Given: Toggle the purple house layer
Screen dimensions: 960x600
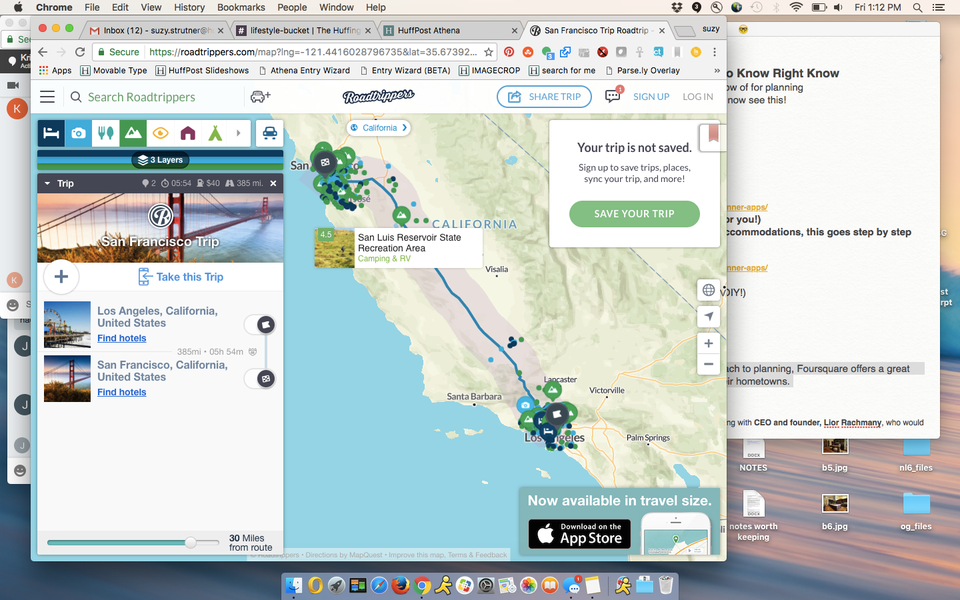Looking at the screenshot, I should 187,133.
